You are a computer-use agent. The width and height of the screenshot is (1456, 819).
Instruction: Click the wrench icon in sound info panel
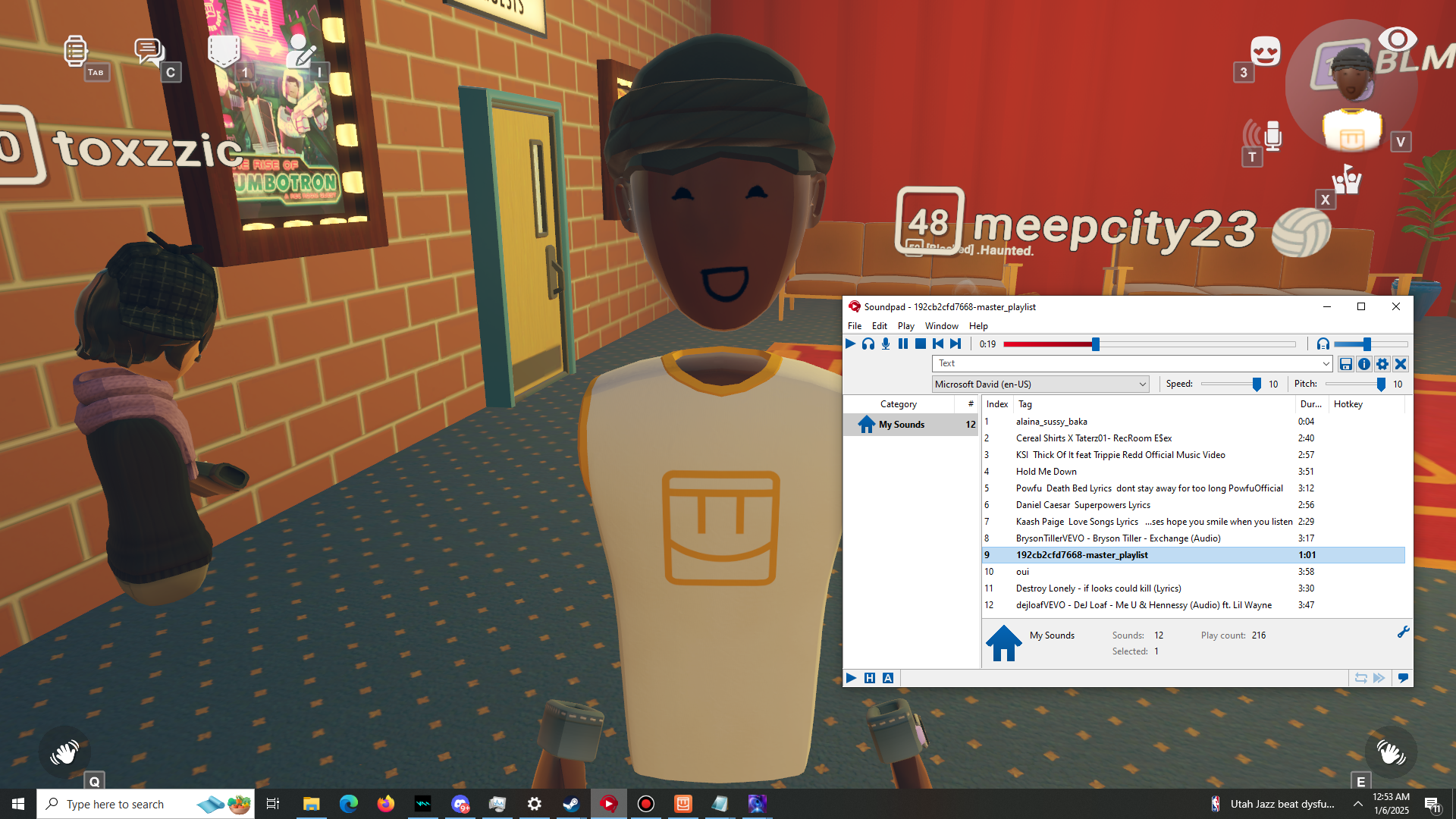[1403, 632]
